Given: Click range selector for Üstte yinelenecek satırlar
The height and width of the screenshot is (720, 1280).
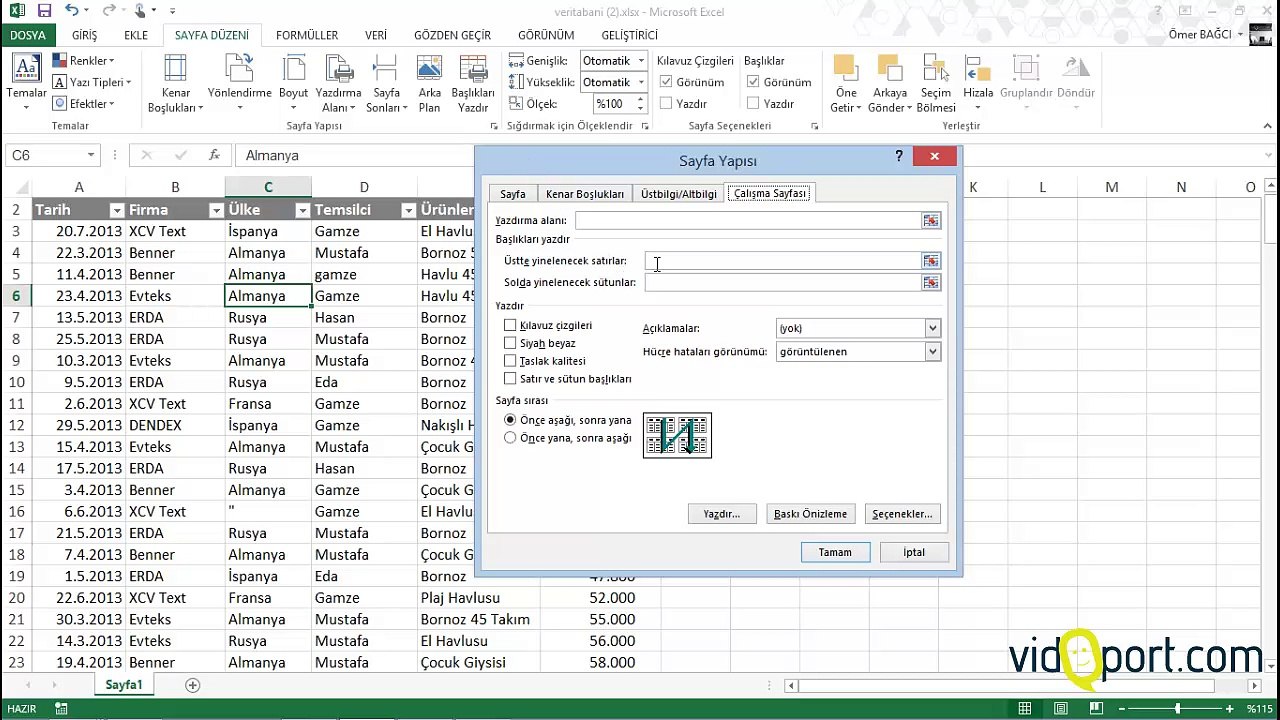Looking at the screenshot, I should [x=931, y=261].
